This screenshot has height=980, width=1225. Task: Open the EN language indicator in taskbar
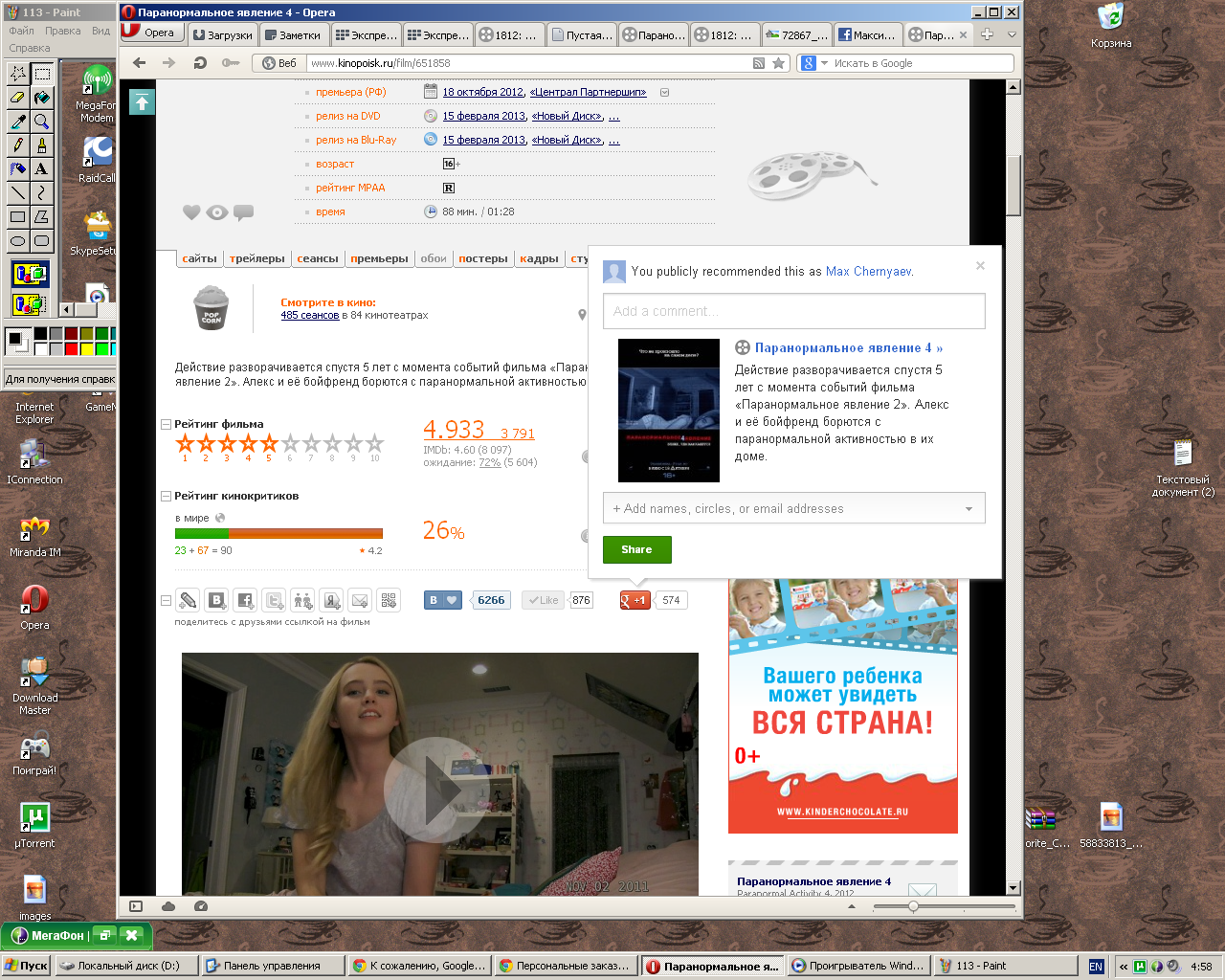[x=1096, y=966]
